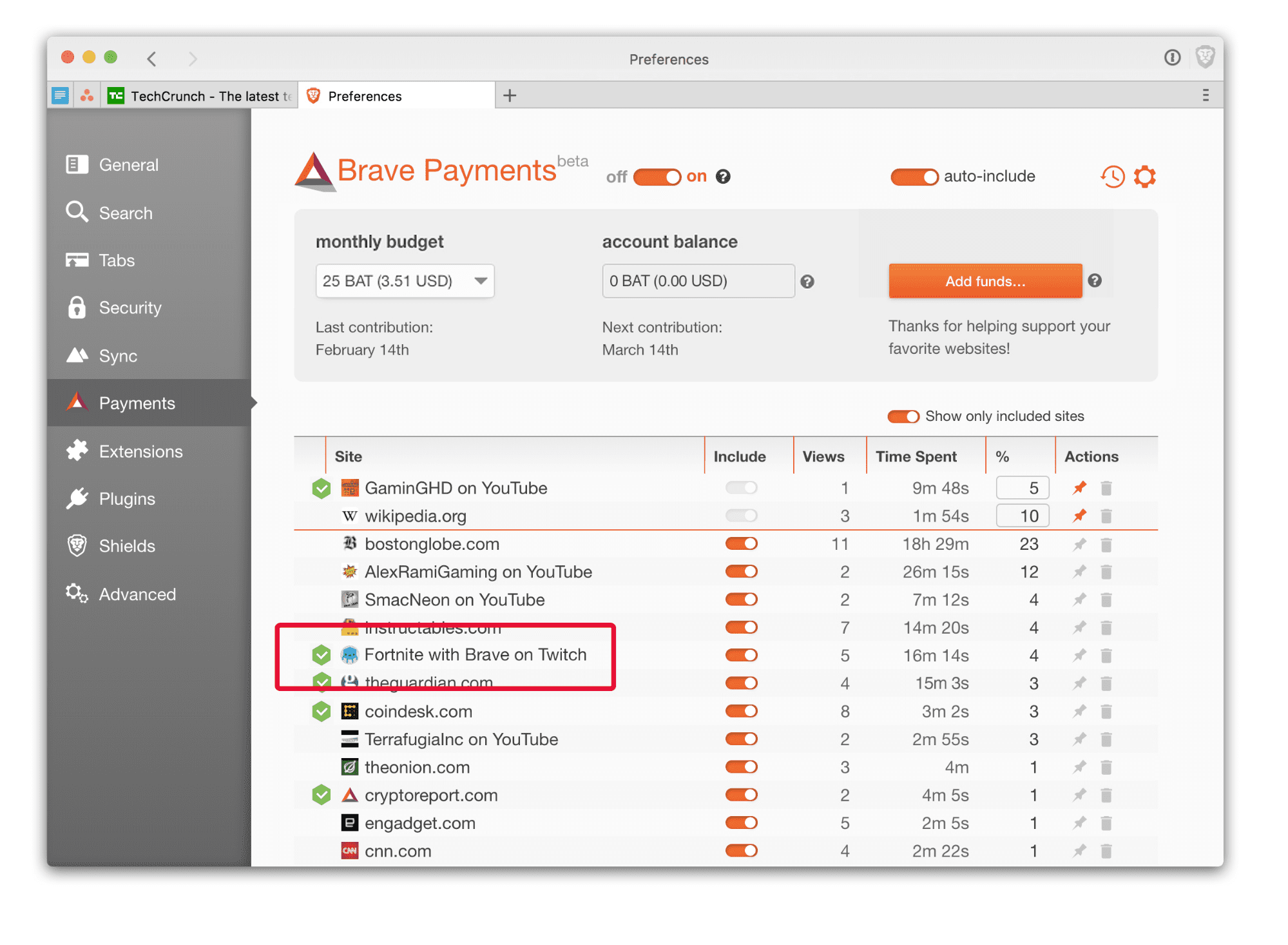
Task: Click verified badge for cryptoreport.com
Action: click(321, 795)
